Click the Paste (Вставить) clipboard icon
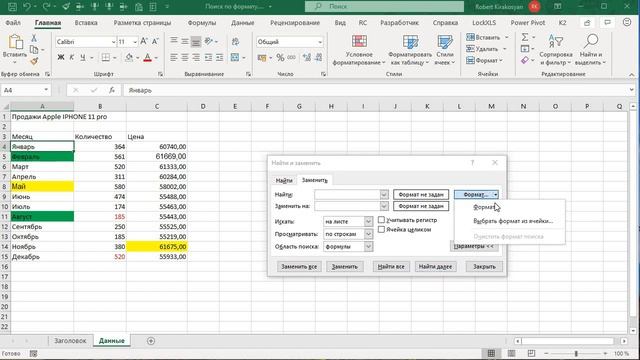The image size is (640, 360). pyautogui.click(x=15, y=42)
